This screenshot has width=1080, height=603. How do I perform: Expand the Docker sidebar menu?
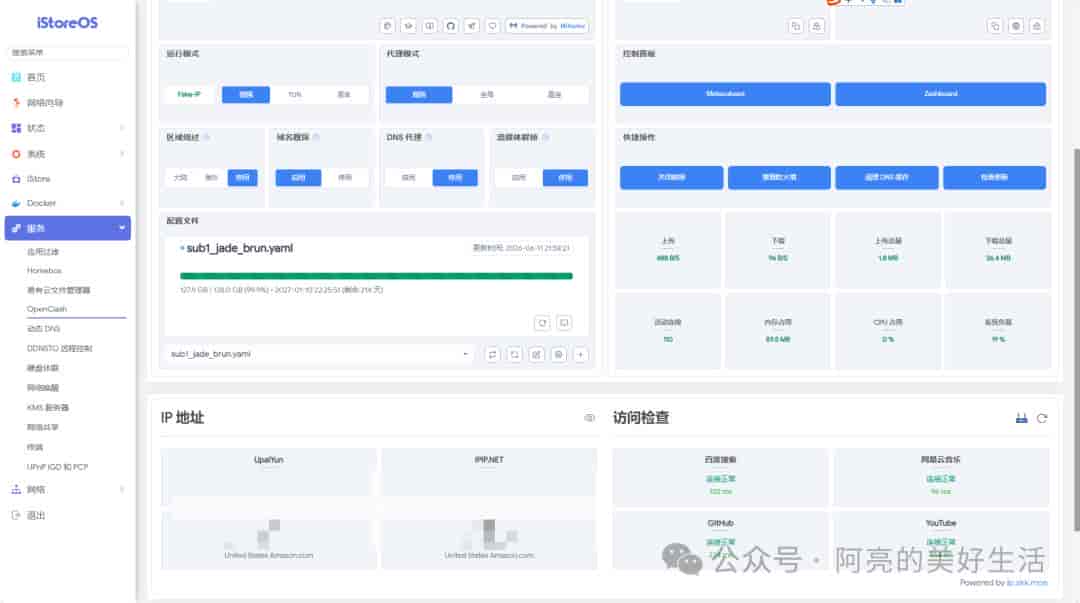68,203
